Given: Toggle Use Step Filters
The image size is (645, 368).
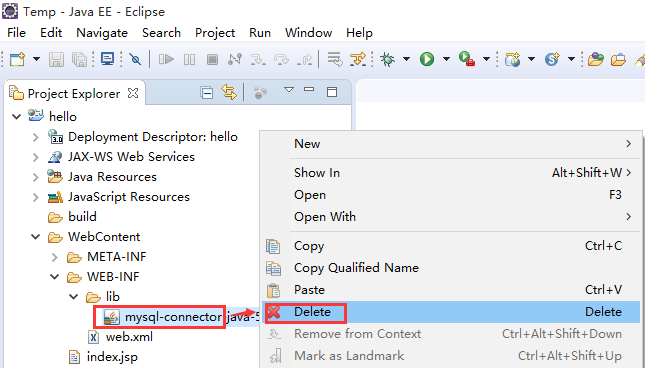Looking at the screenshot, I should pyautogui.click(x=358, y=60).
